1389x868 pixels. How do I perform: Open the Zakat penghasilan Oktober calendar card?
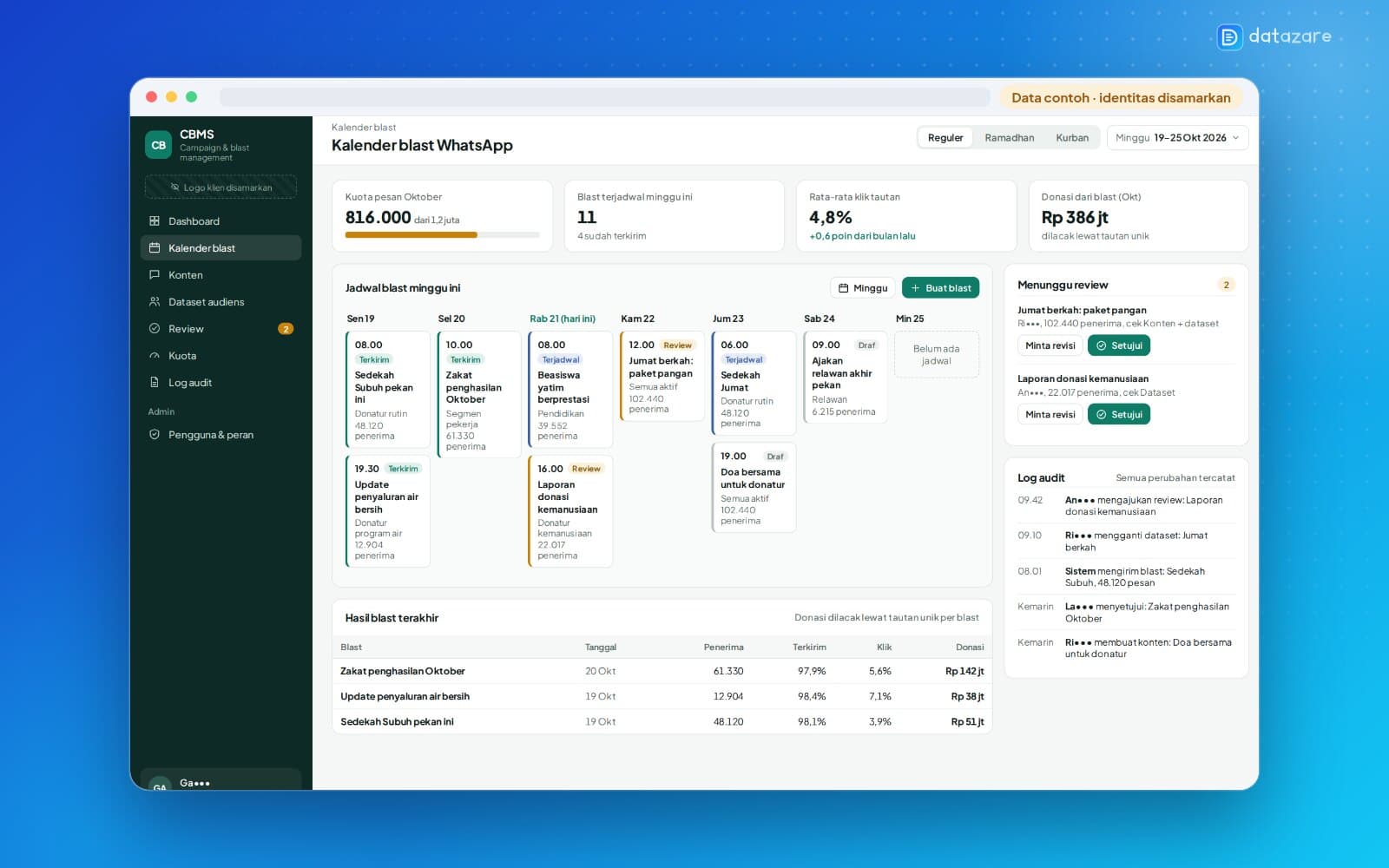click(478, 394)
